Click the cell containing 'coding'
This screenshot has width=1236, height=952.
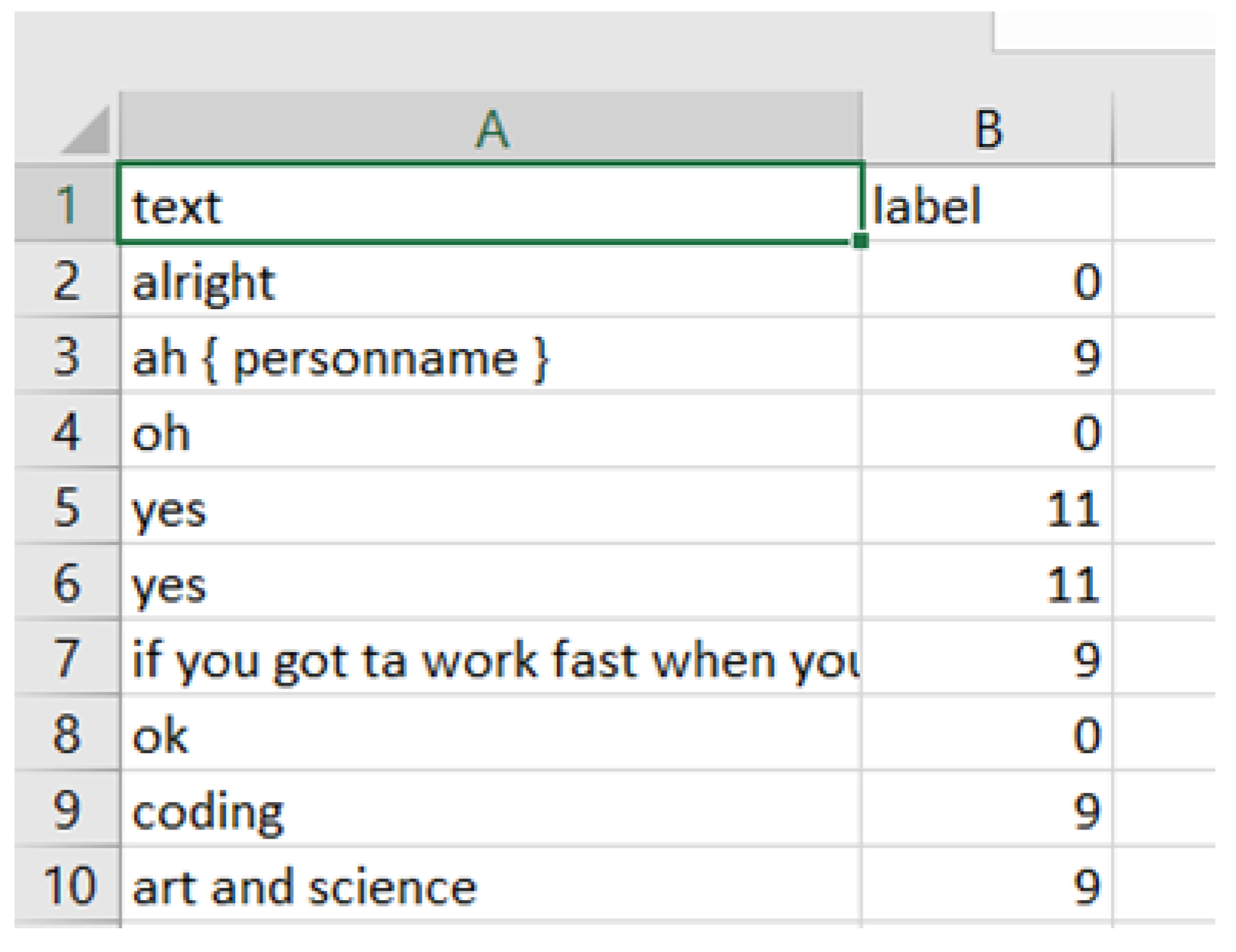coord(490,810)
